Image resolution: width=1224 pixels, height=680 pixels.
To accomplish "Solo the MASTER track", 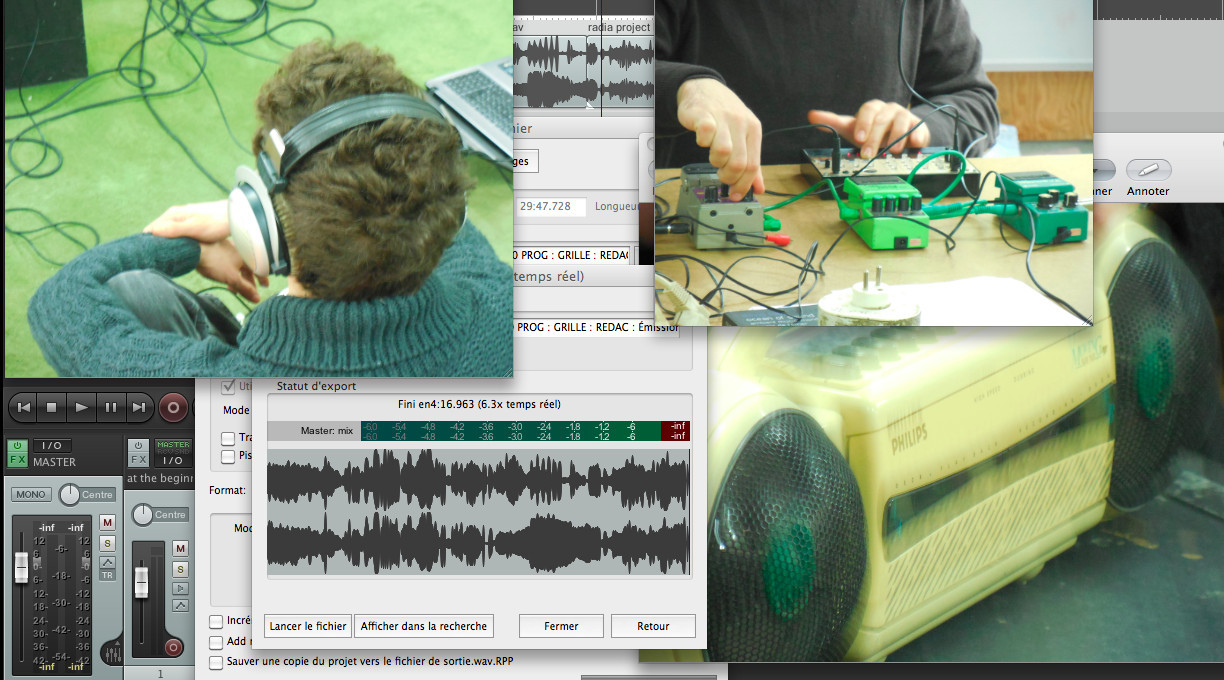I will tap(107, 543).
